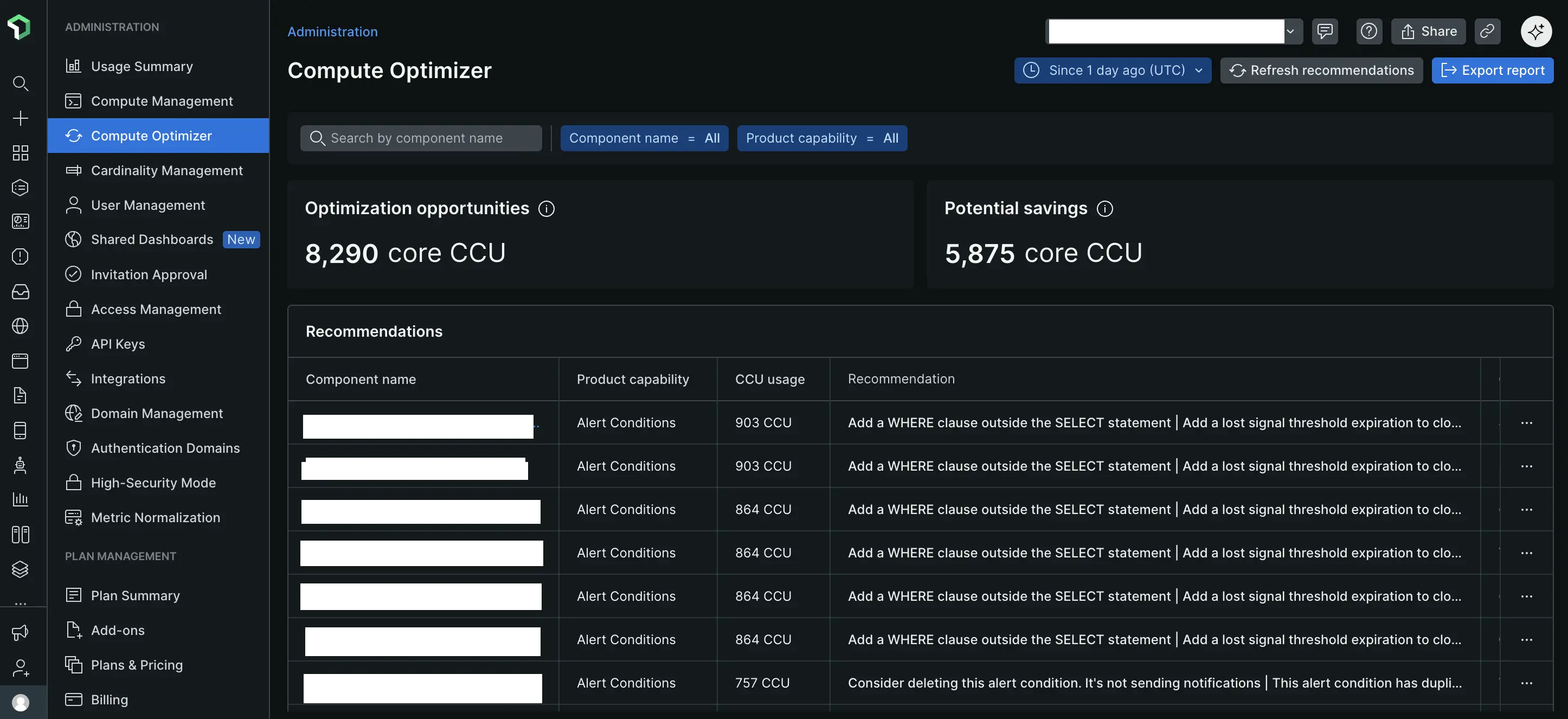Open actions menu for first 903 CCU row
1568x719 pixels.
click(x=1526, y=423)
